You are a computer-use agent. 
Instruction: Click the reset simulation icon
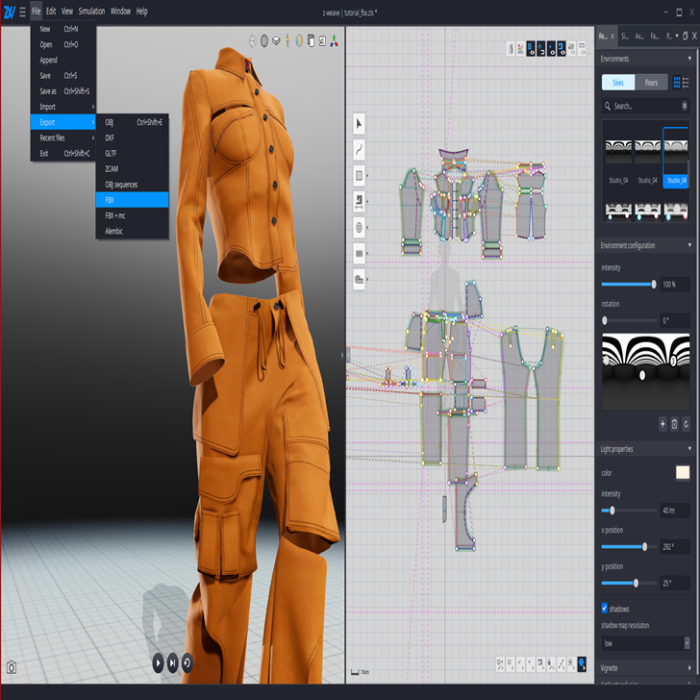pyautogui.click(x=187, y=661)
